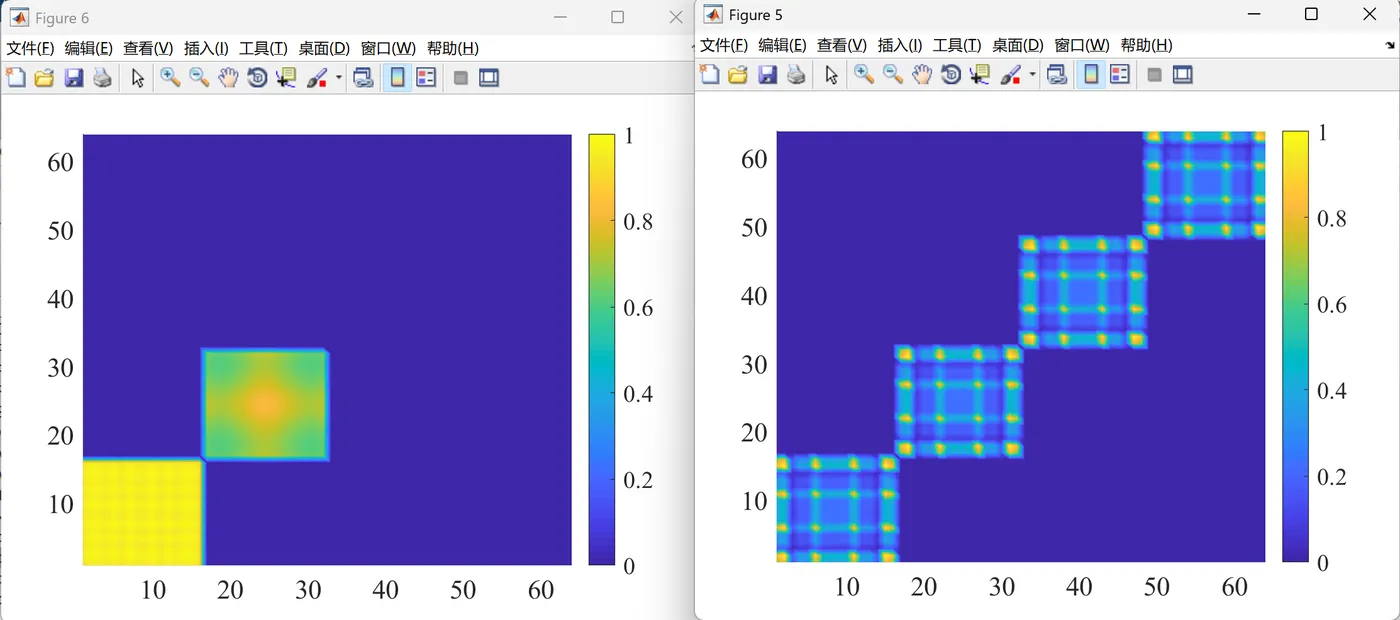This screenshot has width=1400, height=620.
Task: Click Show Plot Tools icon in Figure 6
Action: [489, 78]
